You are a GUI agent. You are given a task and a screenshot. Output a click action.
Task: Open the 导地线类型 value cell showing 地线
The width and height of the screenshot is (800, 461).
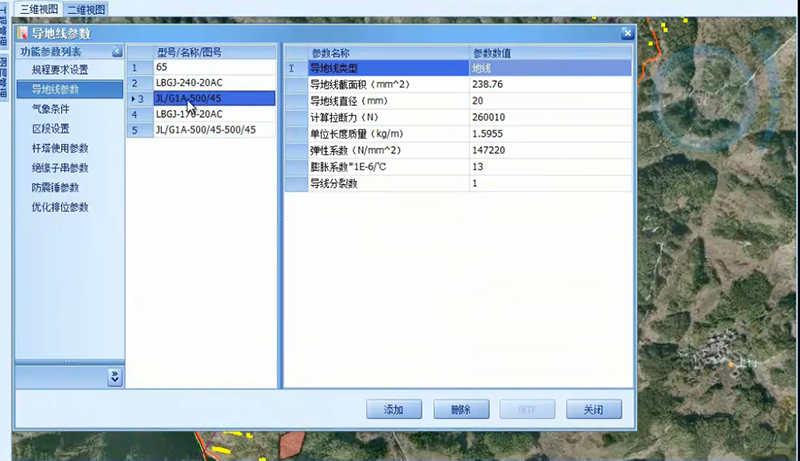coord(550,68)
